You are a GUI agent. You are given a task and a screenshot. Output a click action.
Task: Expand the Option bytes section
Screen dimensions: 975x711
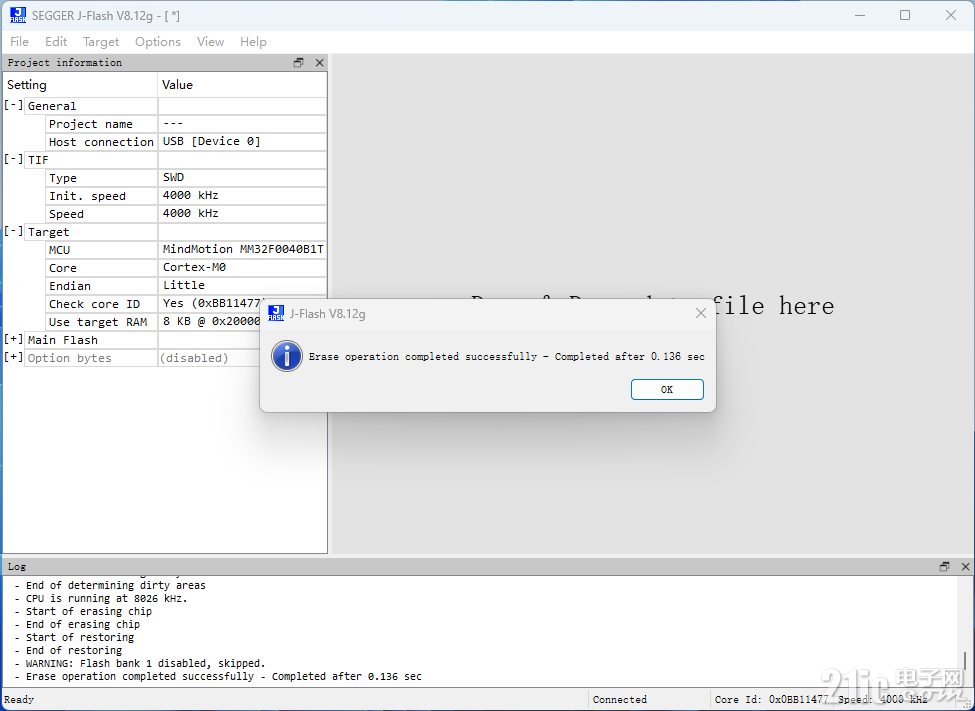[x=13, y=357]
